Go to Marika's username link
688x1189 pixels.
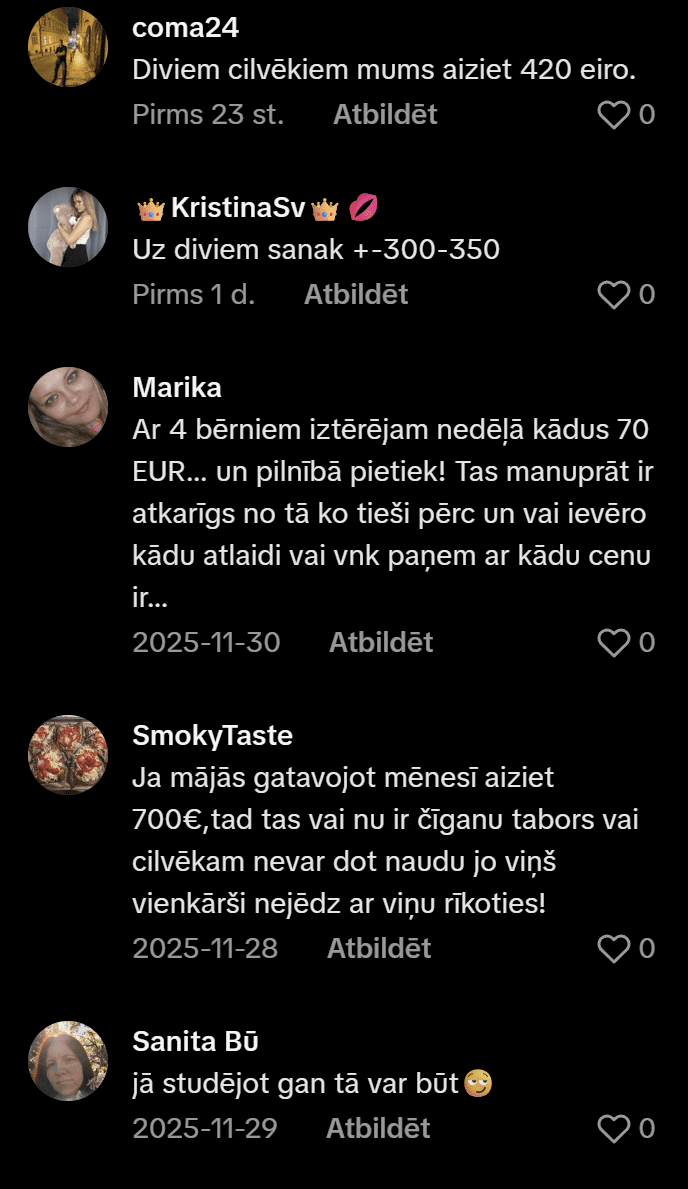177,388
